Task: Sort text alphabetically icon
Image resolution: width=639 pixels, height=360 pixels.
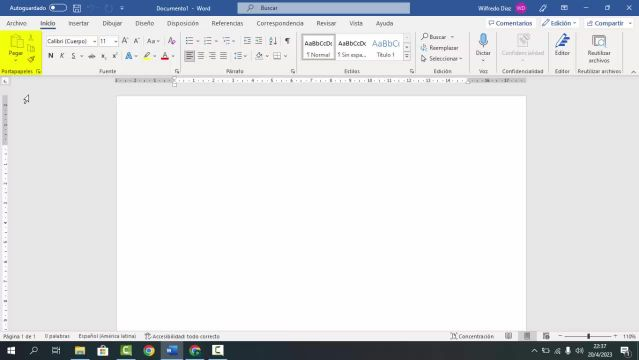Action: [273, 40]
